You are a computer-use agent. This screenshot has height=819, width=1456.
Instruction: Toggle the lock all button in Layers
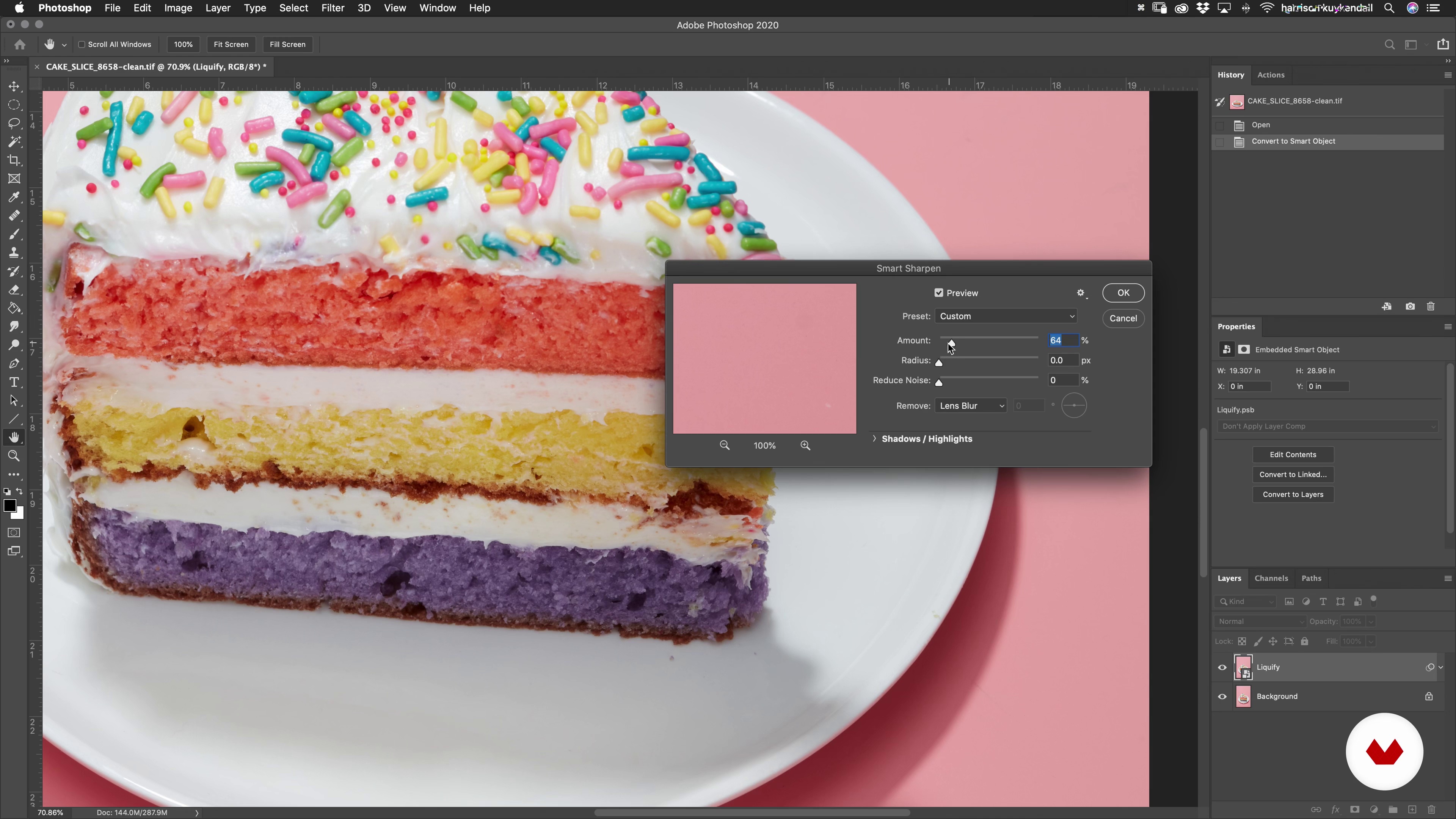point(1304,641)
